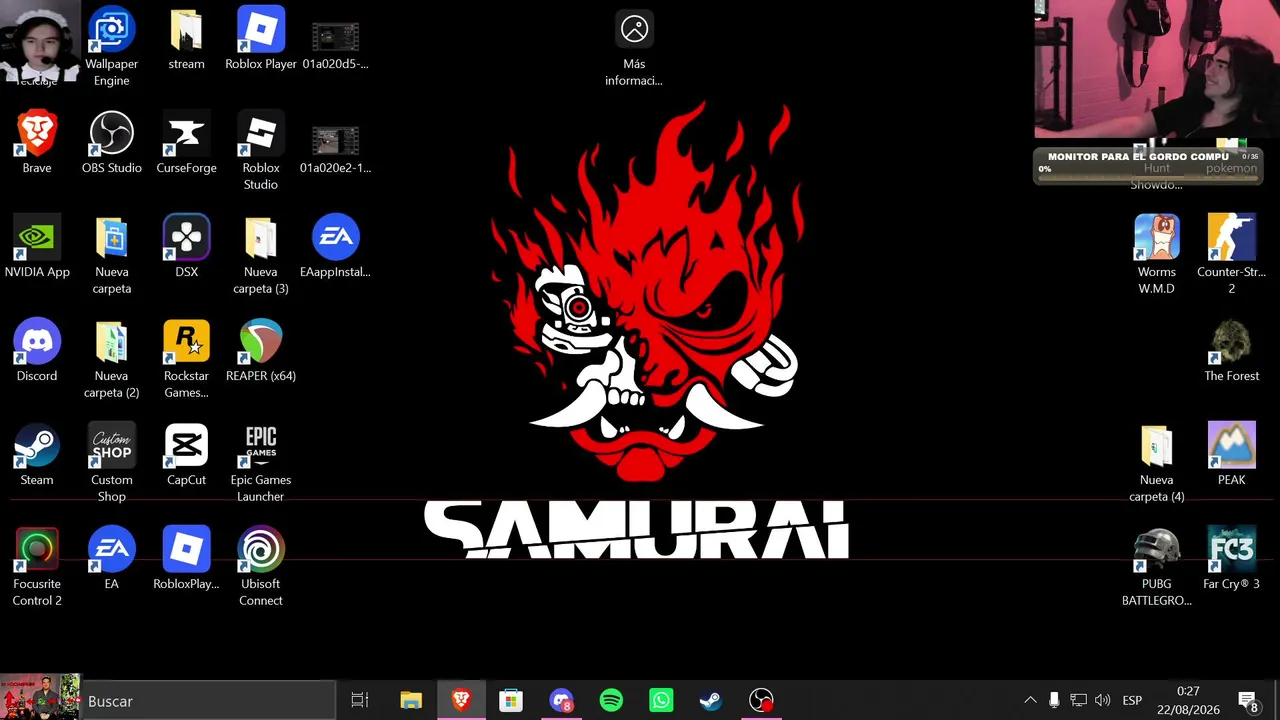Select the 'Nueva carpeta (2)' folder

pyautogui.click(x=111, y=359)
